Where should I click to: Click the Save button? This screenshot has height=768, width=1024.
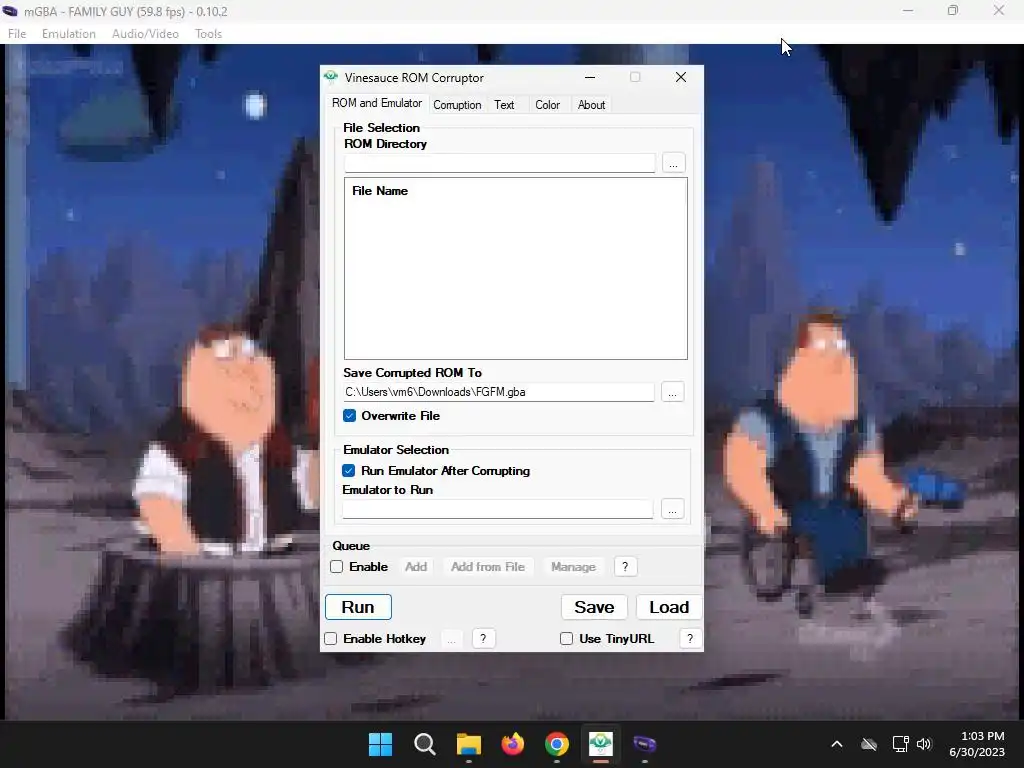[594, 607]
